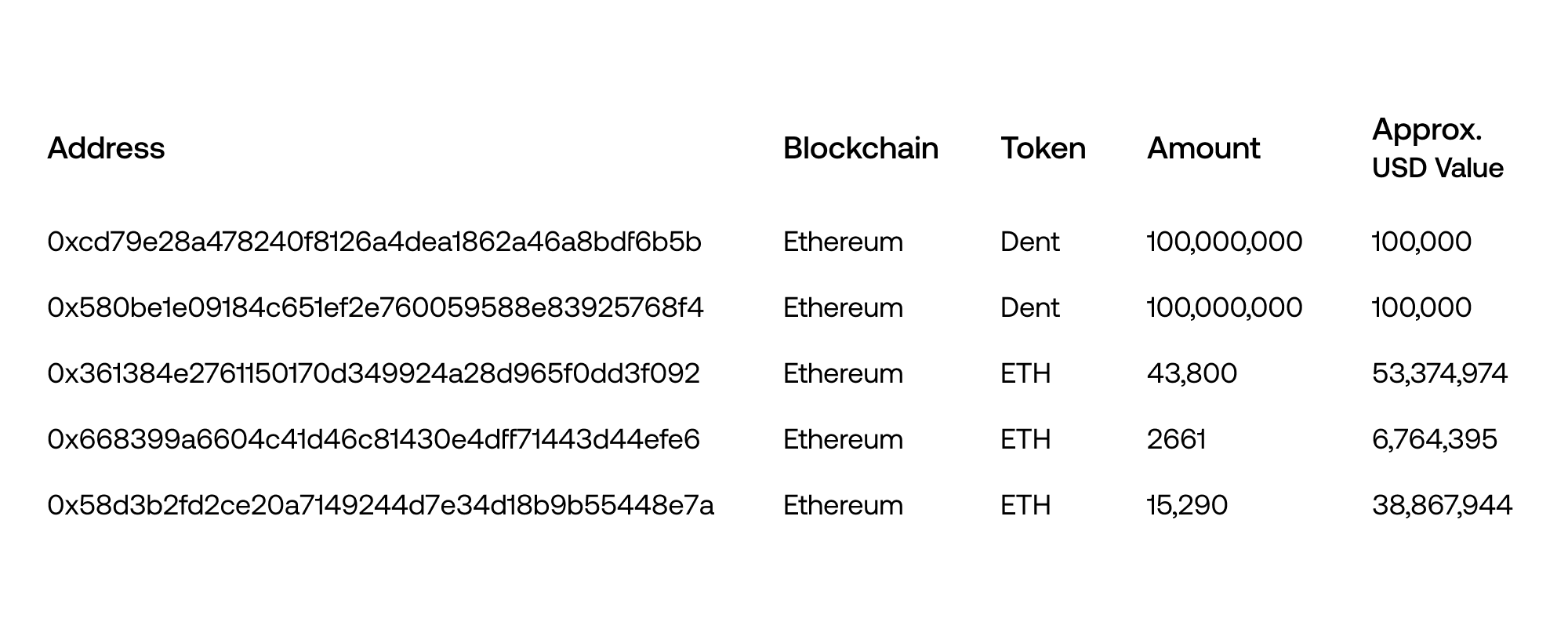Click the Approx. USD Value header
This screenshot has height=629, width=1568.
tap(1437, 149)
